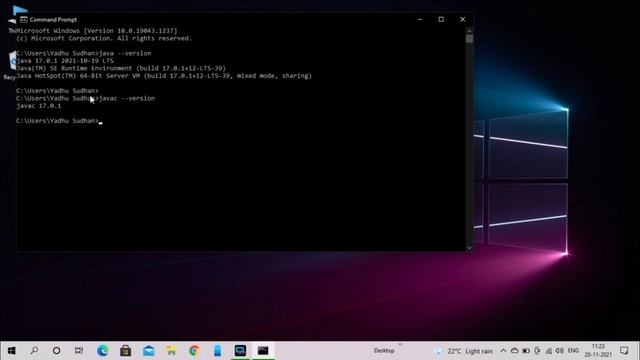The height and width of the screenshot is (360, 640).
Task: Click the Command Prompt title text
Action: tap(53, 20)
